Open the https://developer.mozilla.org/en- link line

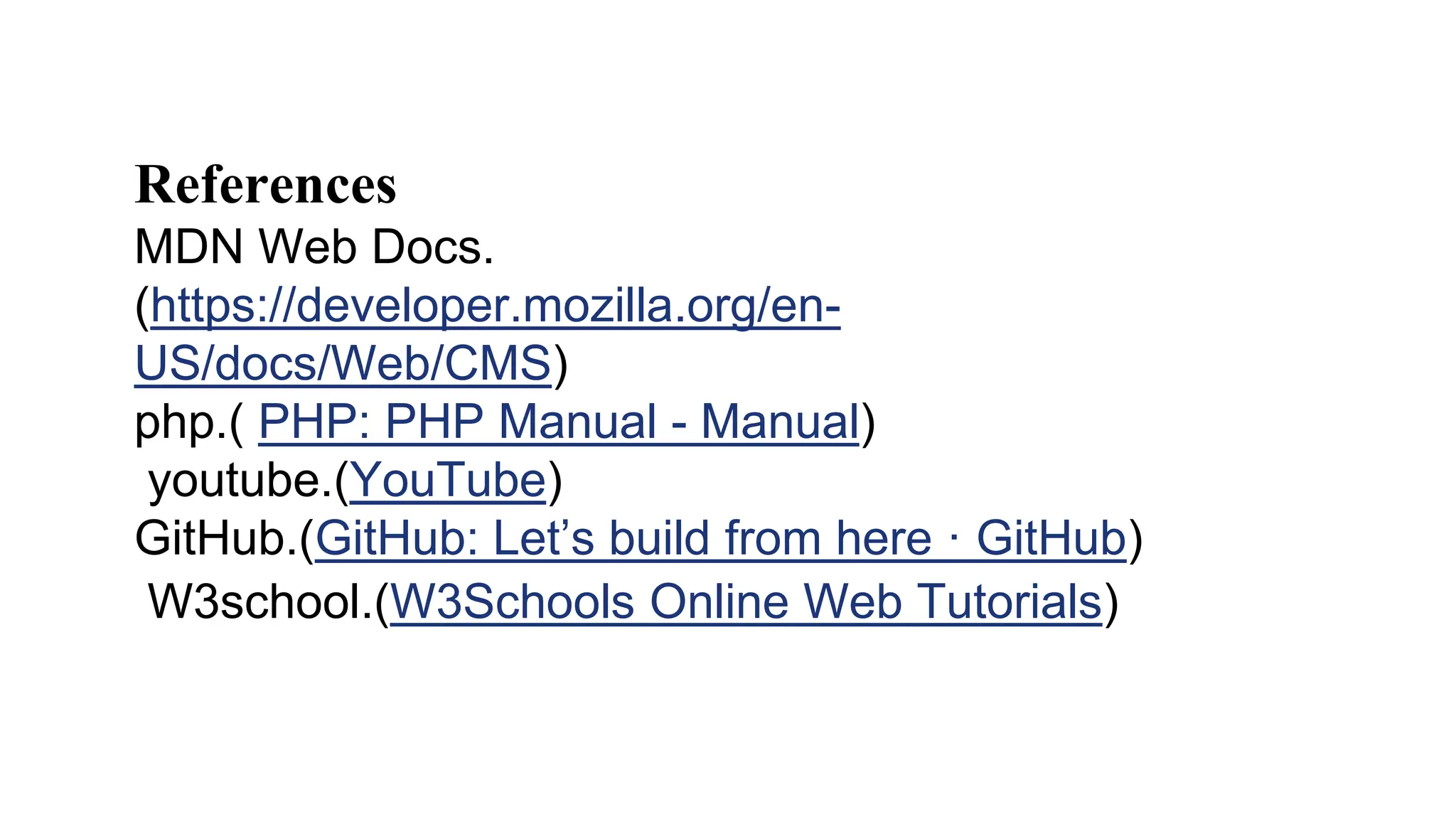(496, 306)
